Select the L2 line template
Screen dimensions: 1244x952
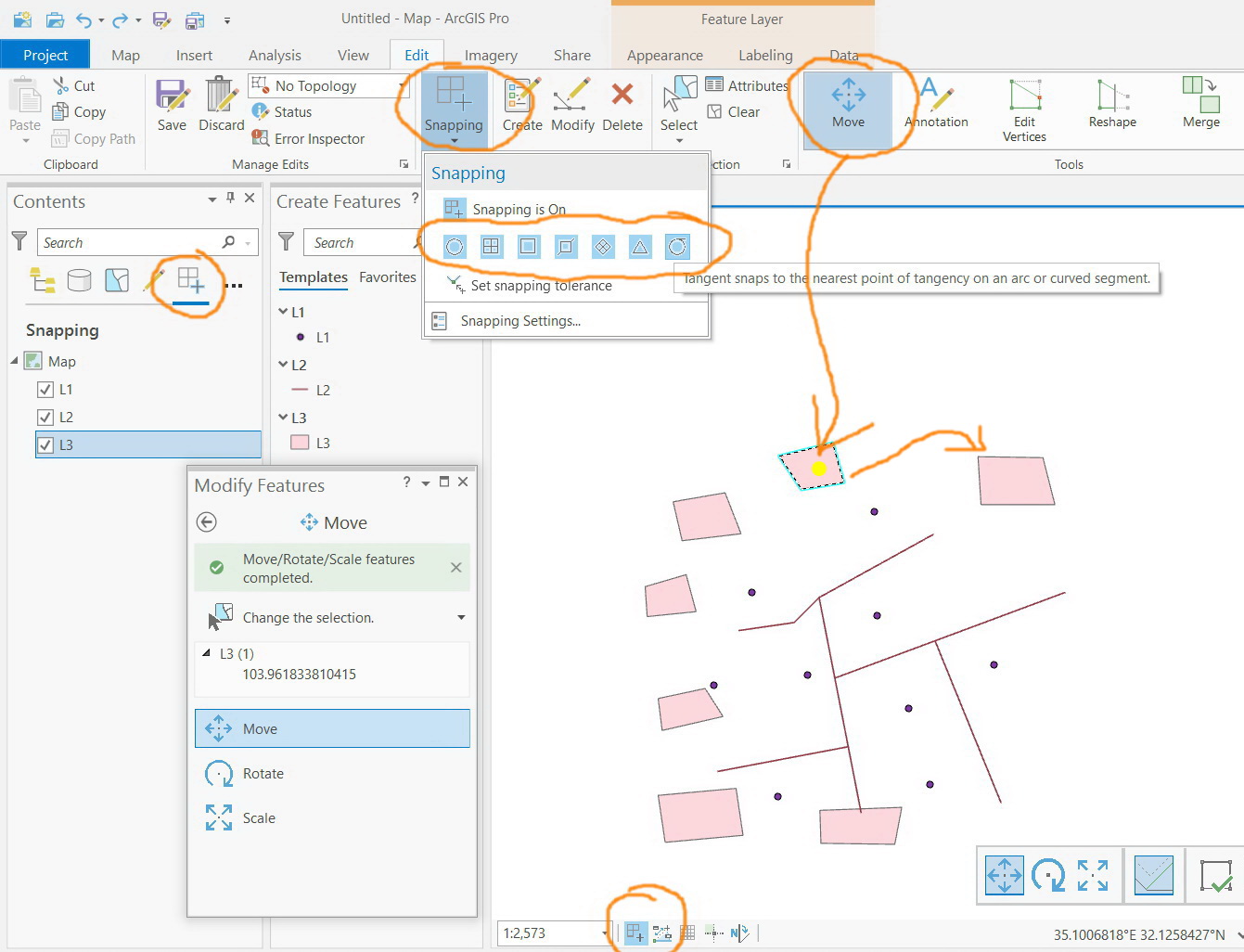click(x=311, y=390)
